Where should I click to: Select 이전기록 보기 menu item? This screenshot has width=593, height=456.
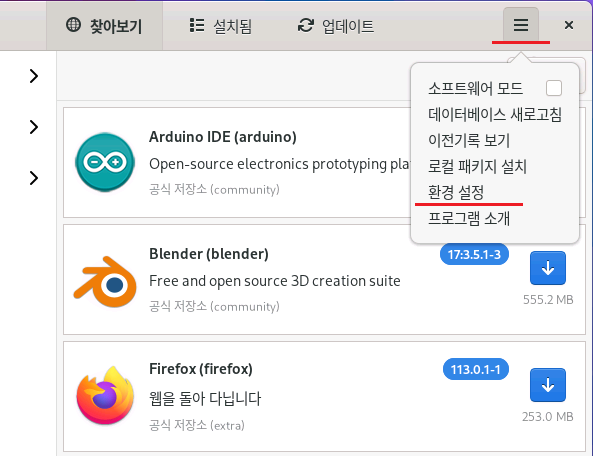[x=469, y=140]
